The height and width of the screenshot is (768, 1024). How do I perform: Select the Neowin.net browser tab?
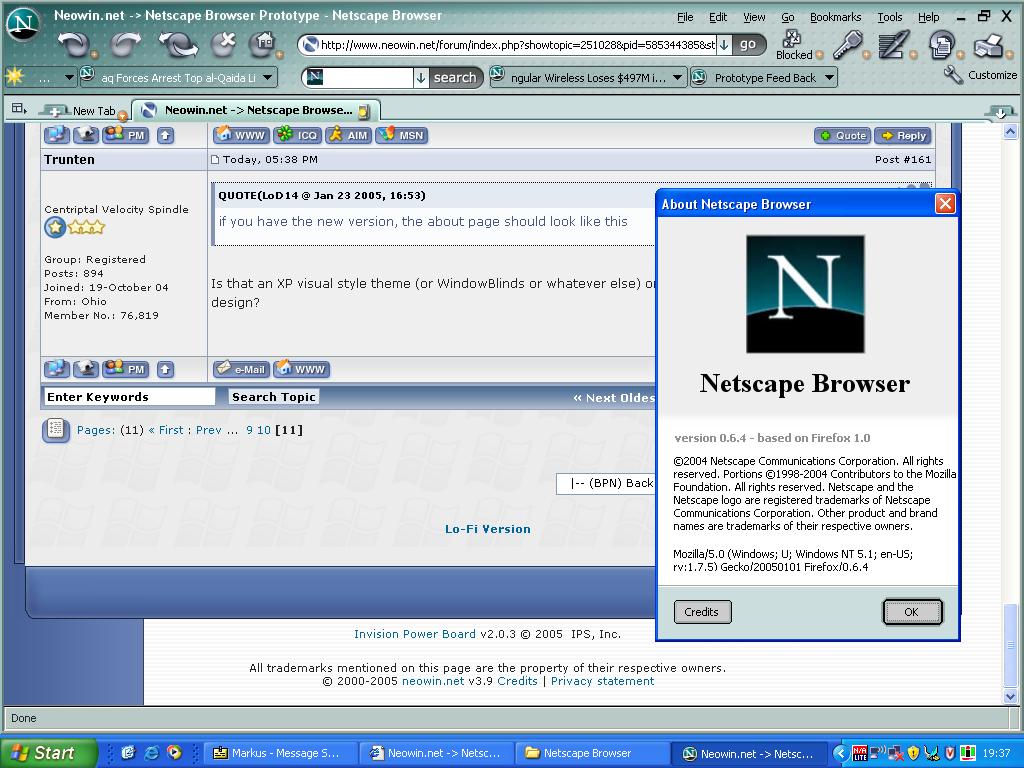coord(255,110)
